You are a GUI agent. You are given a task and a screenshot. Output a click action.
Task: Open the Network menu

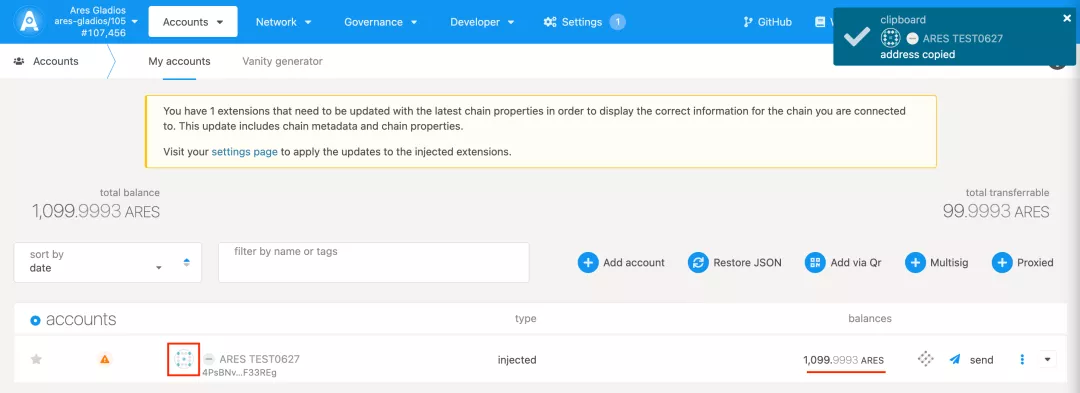coord(283,22)
